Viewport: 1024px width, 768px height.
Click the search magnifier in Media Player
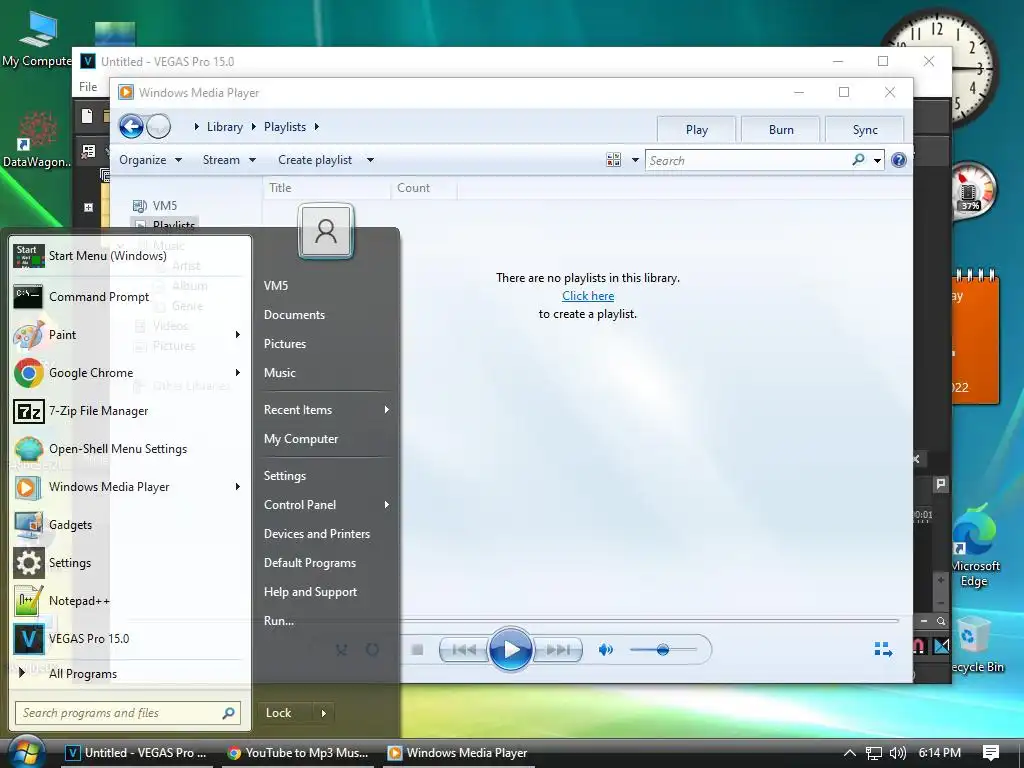[x=858, y=160]
